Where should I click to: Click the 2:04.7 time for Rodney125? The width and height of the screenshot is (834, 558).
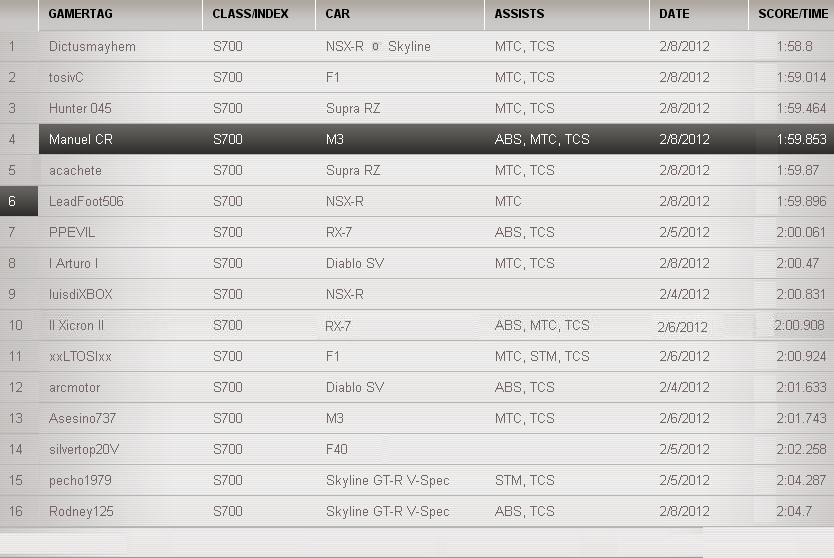pyautogui.click(x=795, y=512)
